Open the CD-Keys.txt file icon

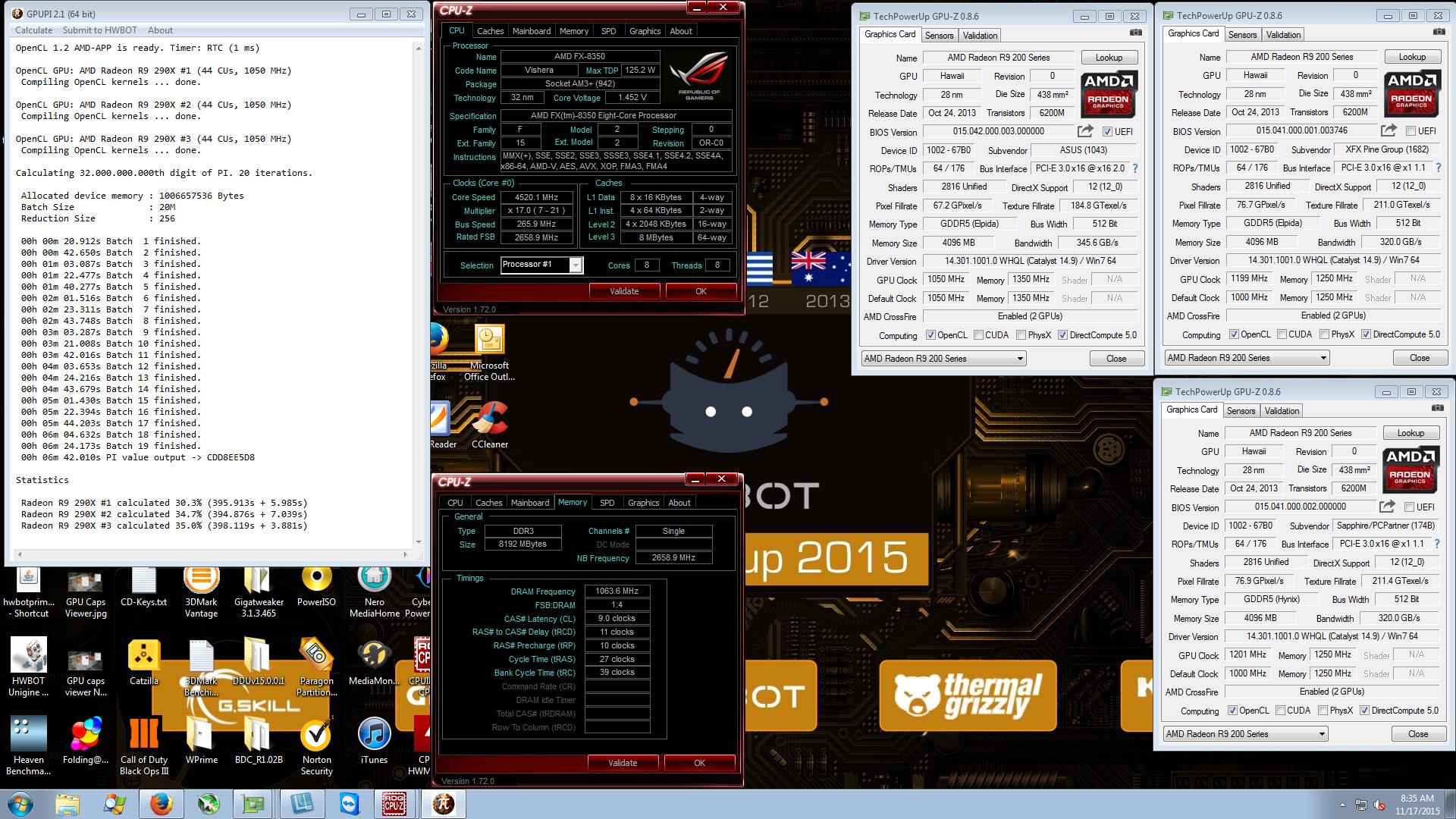tap(143, 588)
